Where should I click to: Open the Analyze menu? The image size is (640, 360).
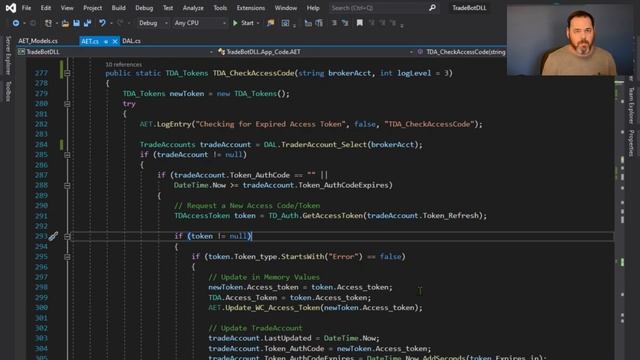coord(193,8)
